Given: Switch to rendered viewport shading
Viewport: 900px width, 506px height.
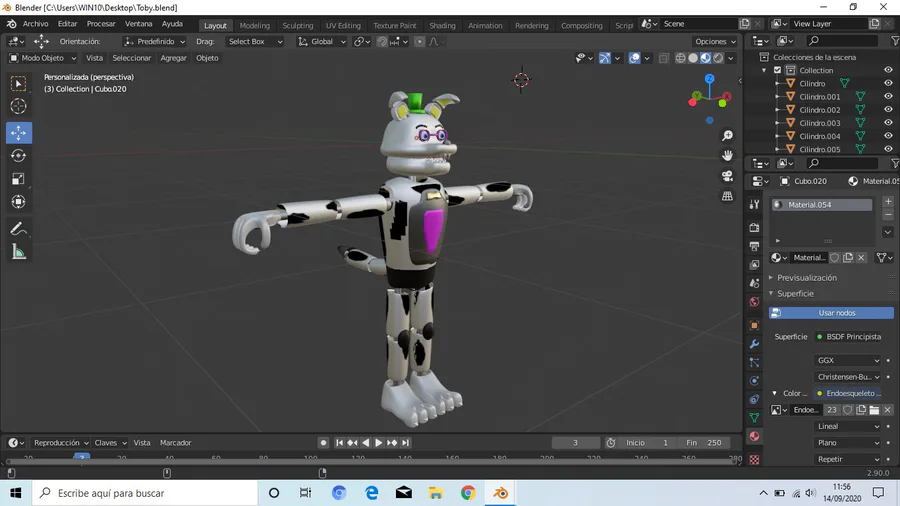Looking at the screenshot, I should tap(718, 58).
